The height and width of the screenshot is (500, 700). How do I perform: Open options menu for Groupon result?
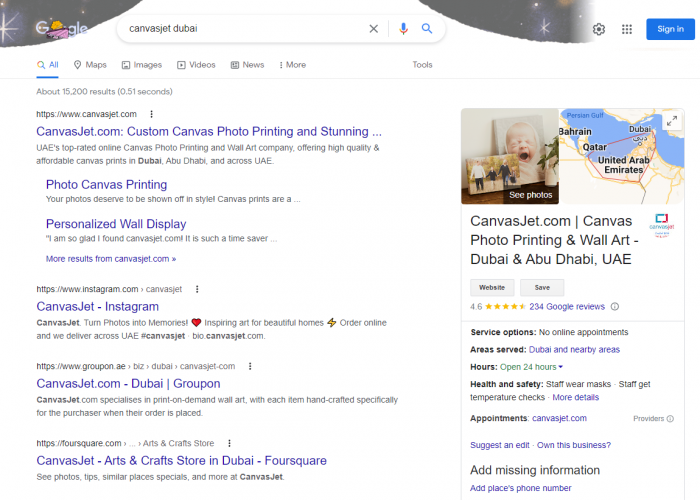coord(250,367)
